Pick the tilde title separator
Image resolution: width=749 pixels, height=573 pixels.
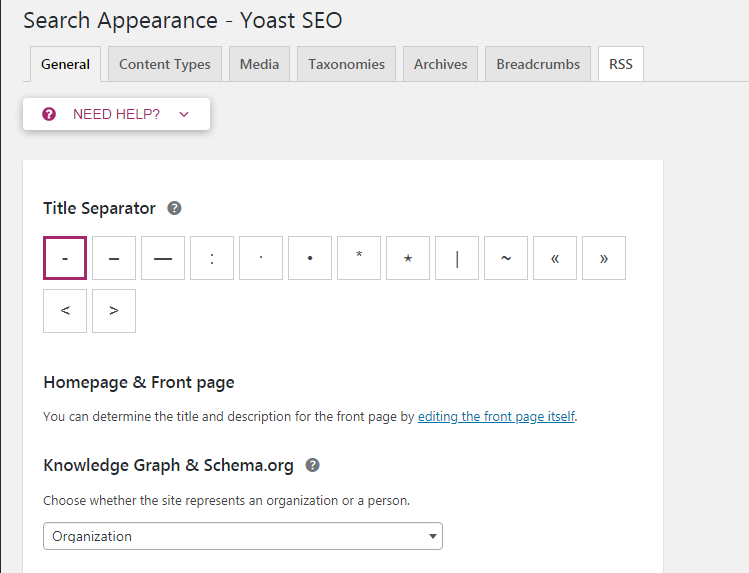tap(506, 258)
